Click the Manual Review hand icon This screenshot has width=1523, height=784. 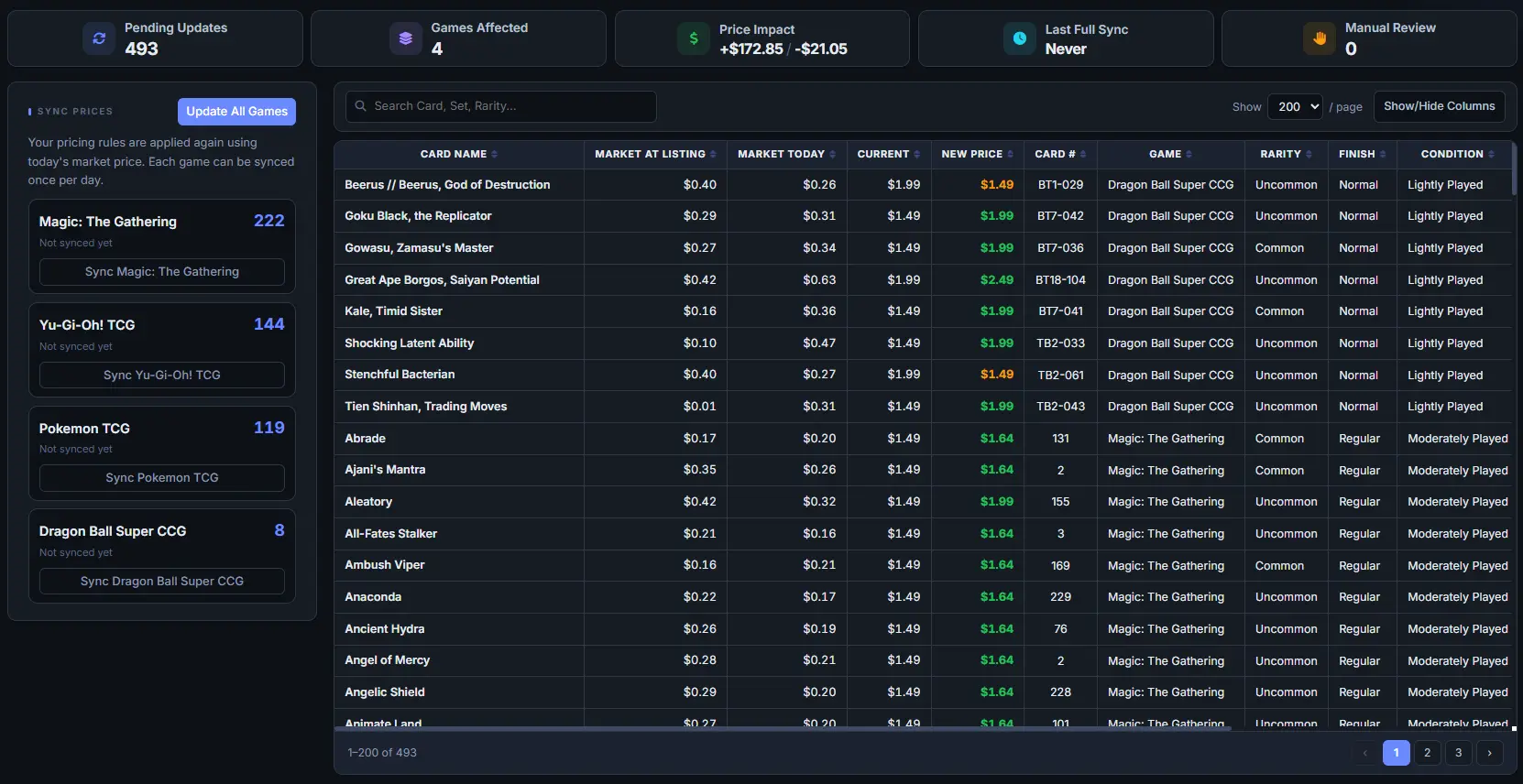coord(1320,38)
